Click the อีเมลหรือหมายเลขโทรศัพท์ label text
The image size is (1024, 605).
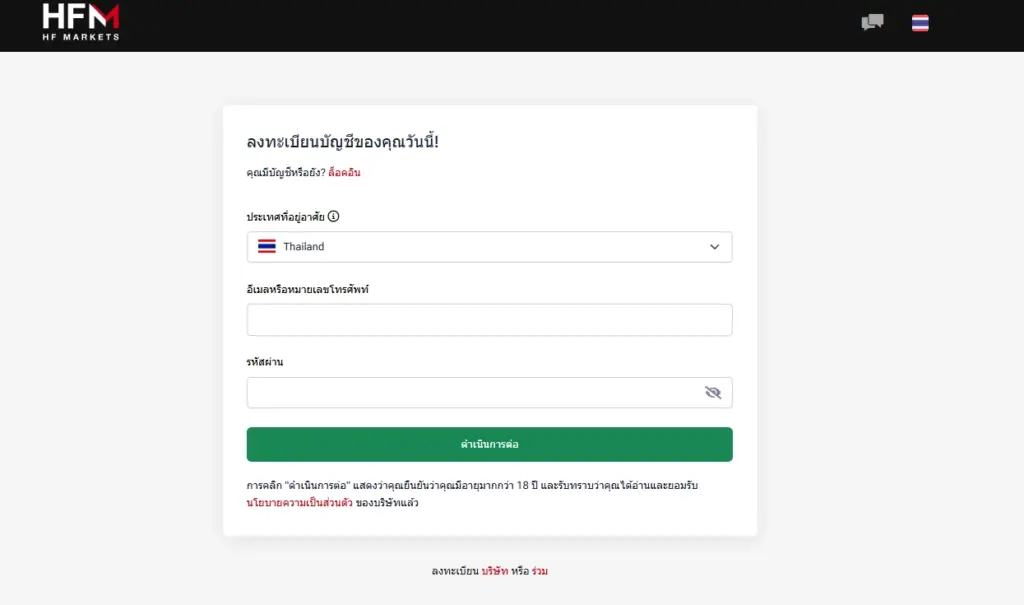[308, 290]
